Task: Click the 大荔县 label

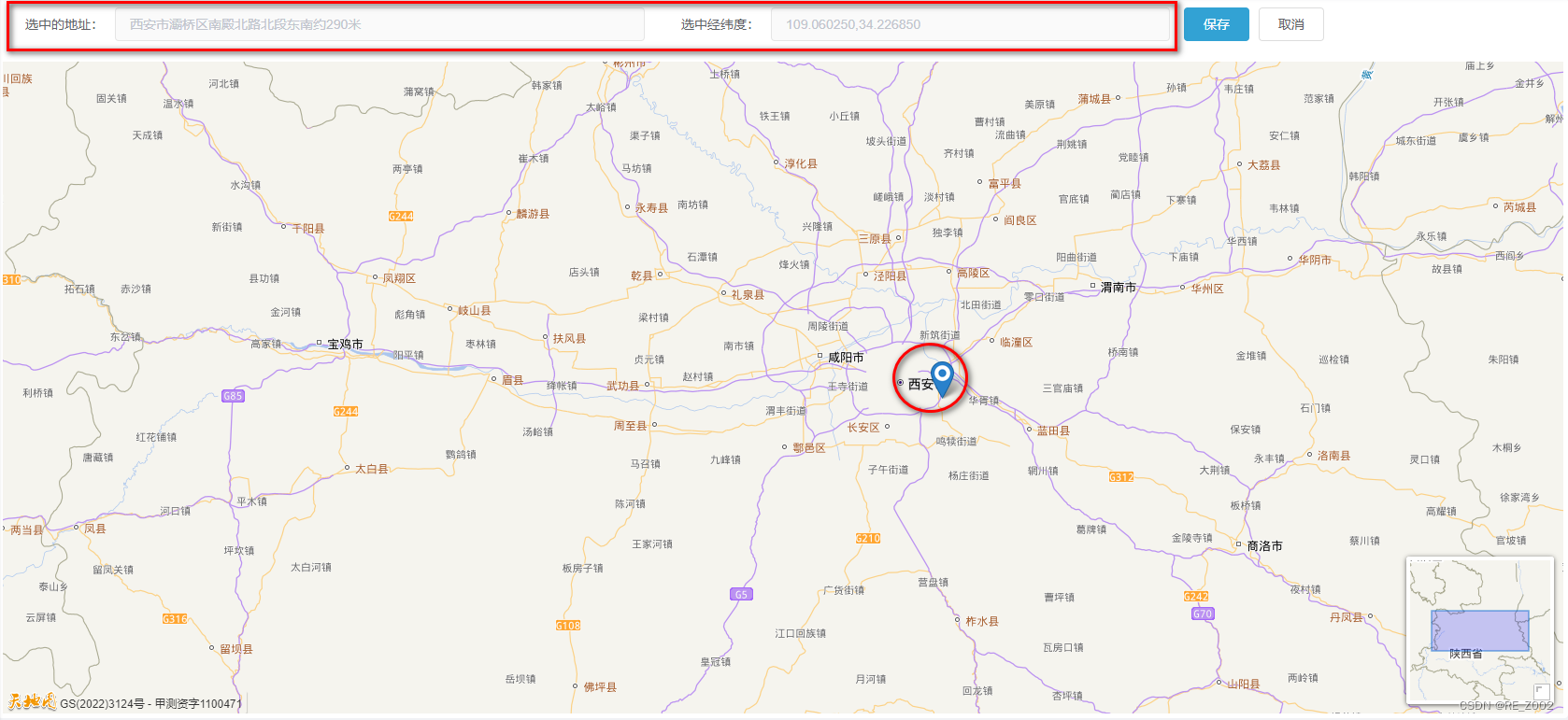Action: click(1264, 165)
